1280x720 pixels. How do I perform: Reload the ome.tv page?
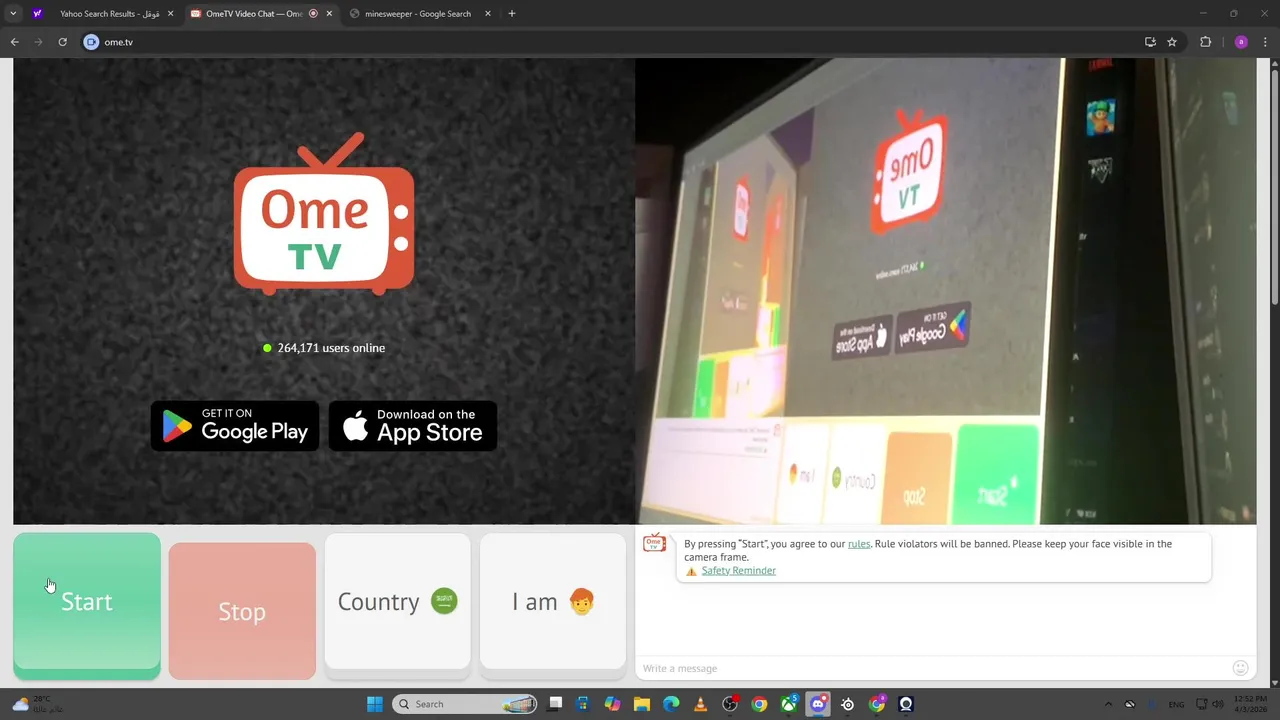pos(62,42)
